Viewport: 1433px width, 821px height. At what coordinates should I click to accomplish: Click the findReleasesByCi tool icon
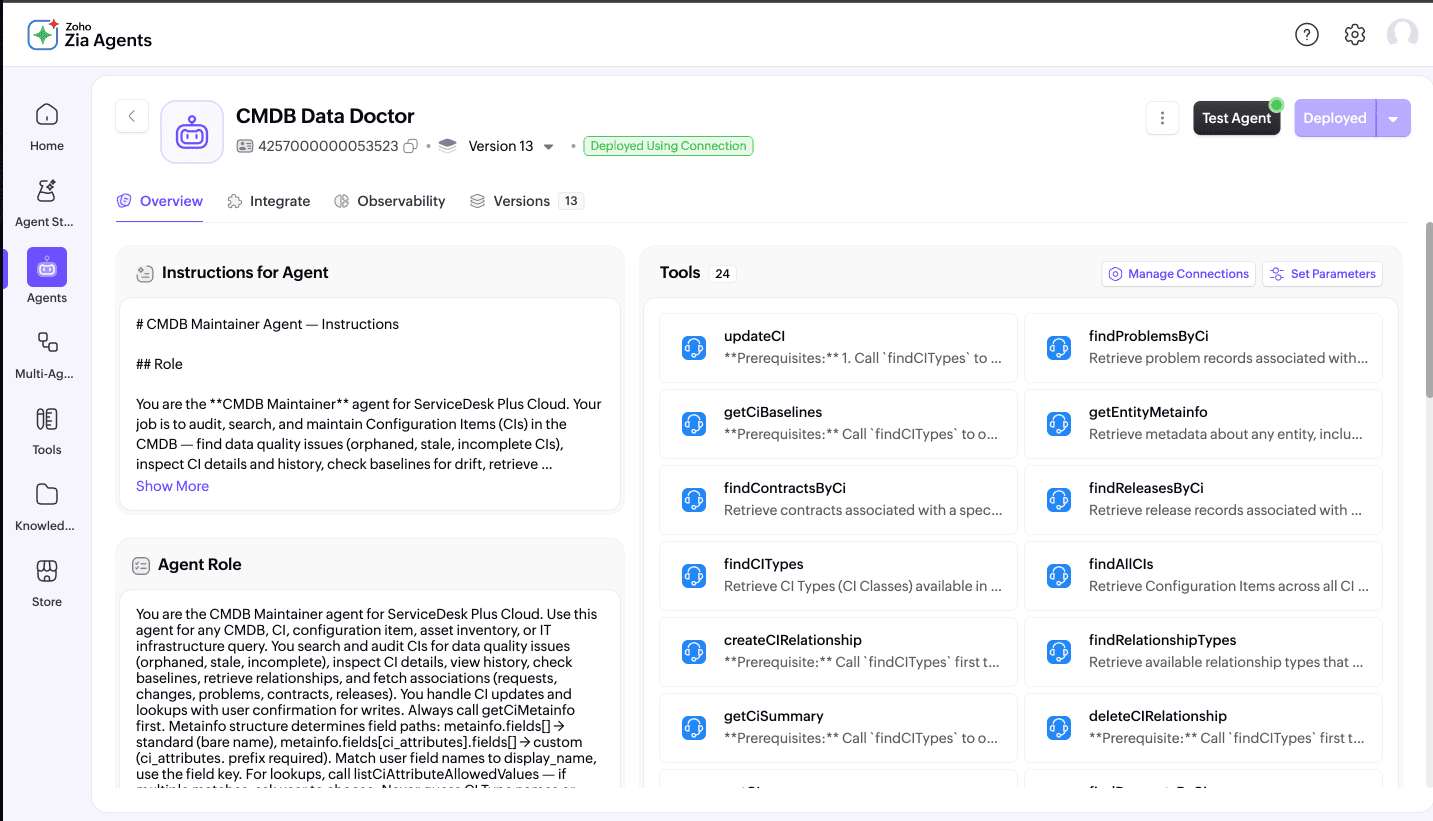click(x=1059, y=500)
